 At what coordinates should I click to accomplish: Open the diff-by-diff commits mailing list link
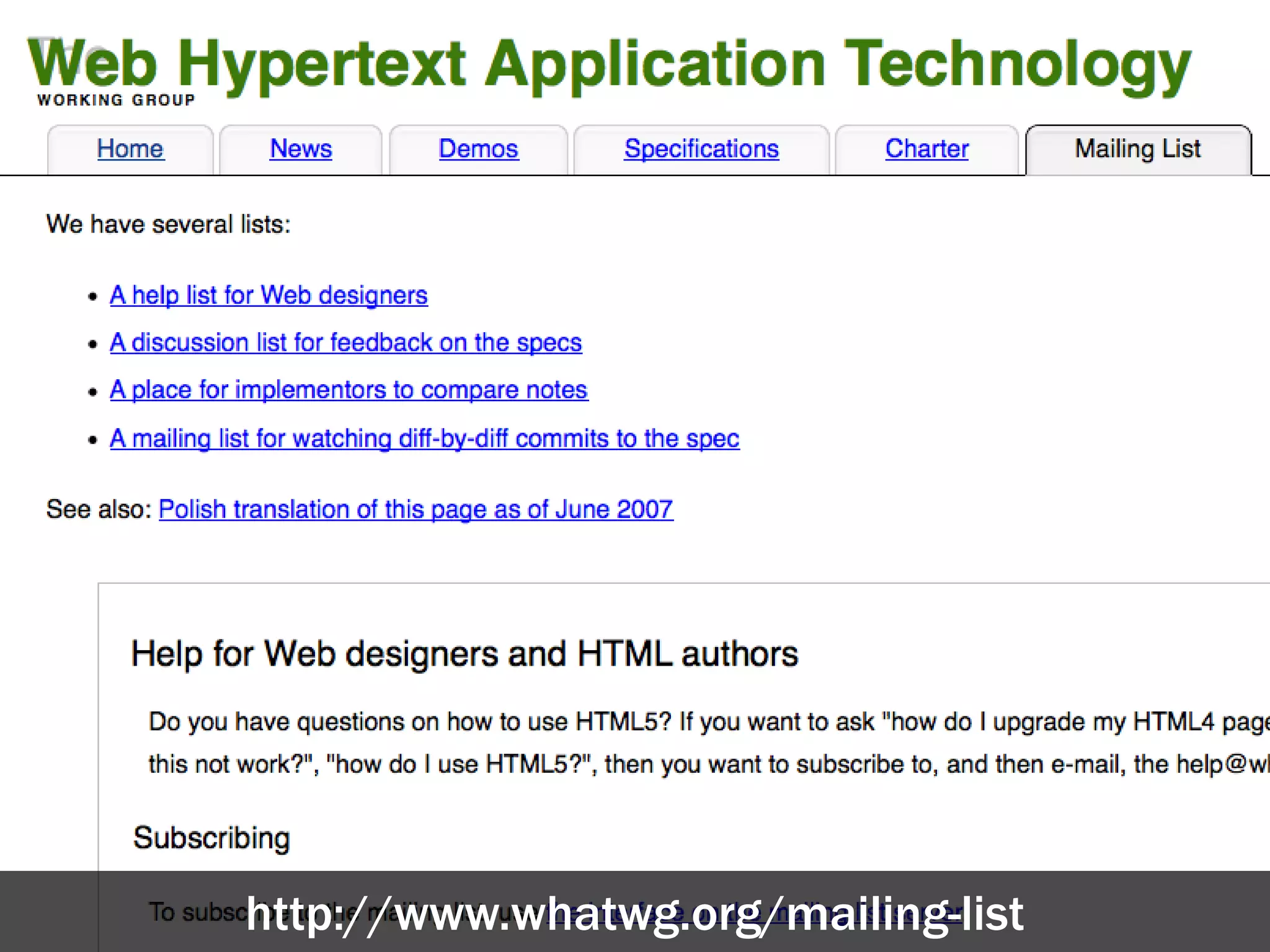tap(424, 439)
